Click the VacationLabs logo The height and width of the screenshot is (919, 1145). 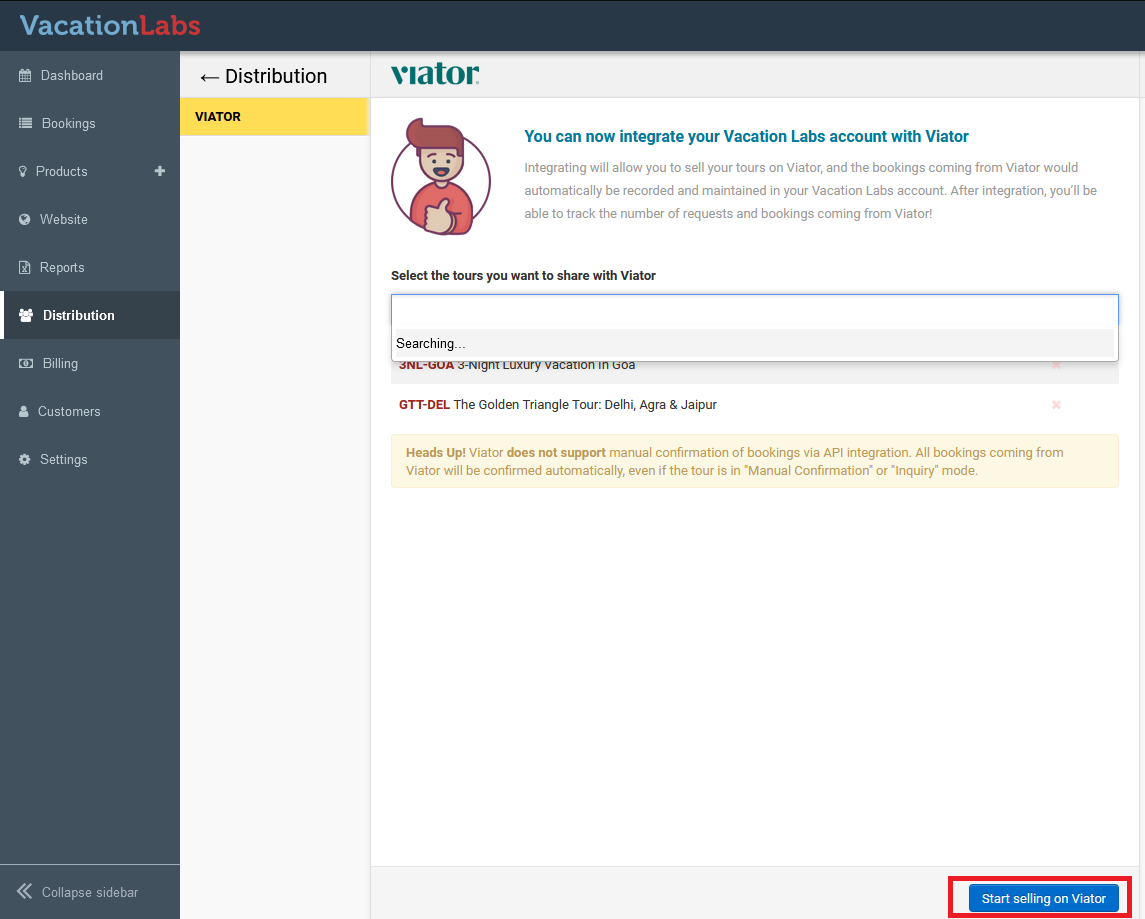[110, 25]
